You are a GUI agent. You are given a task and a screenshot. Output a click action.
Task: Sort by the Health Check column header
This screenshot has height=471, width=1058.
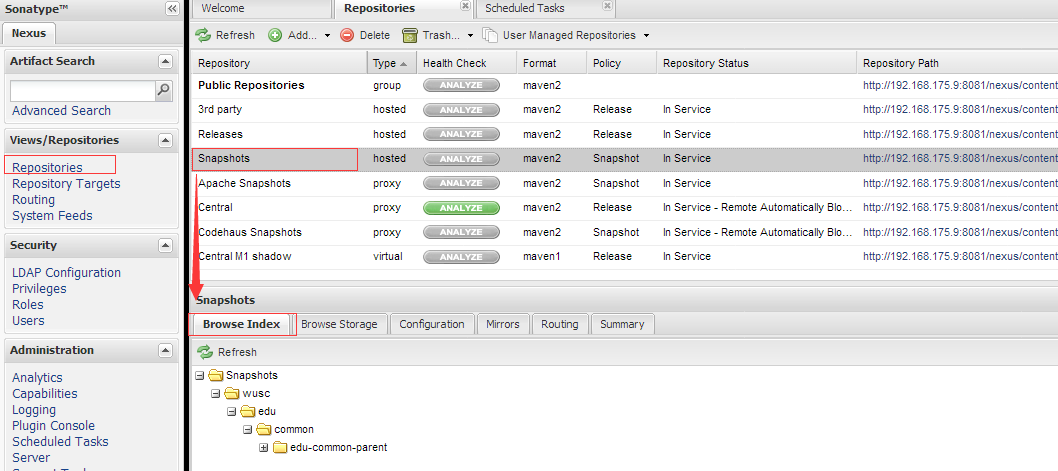467,63
